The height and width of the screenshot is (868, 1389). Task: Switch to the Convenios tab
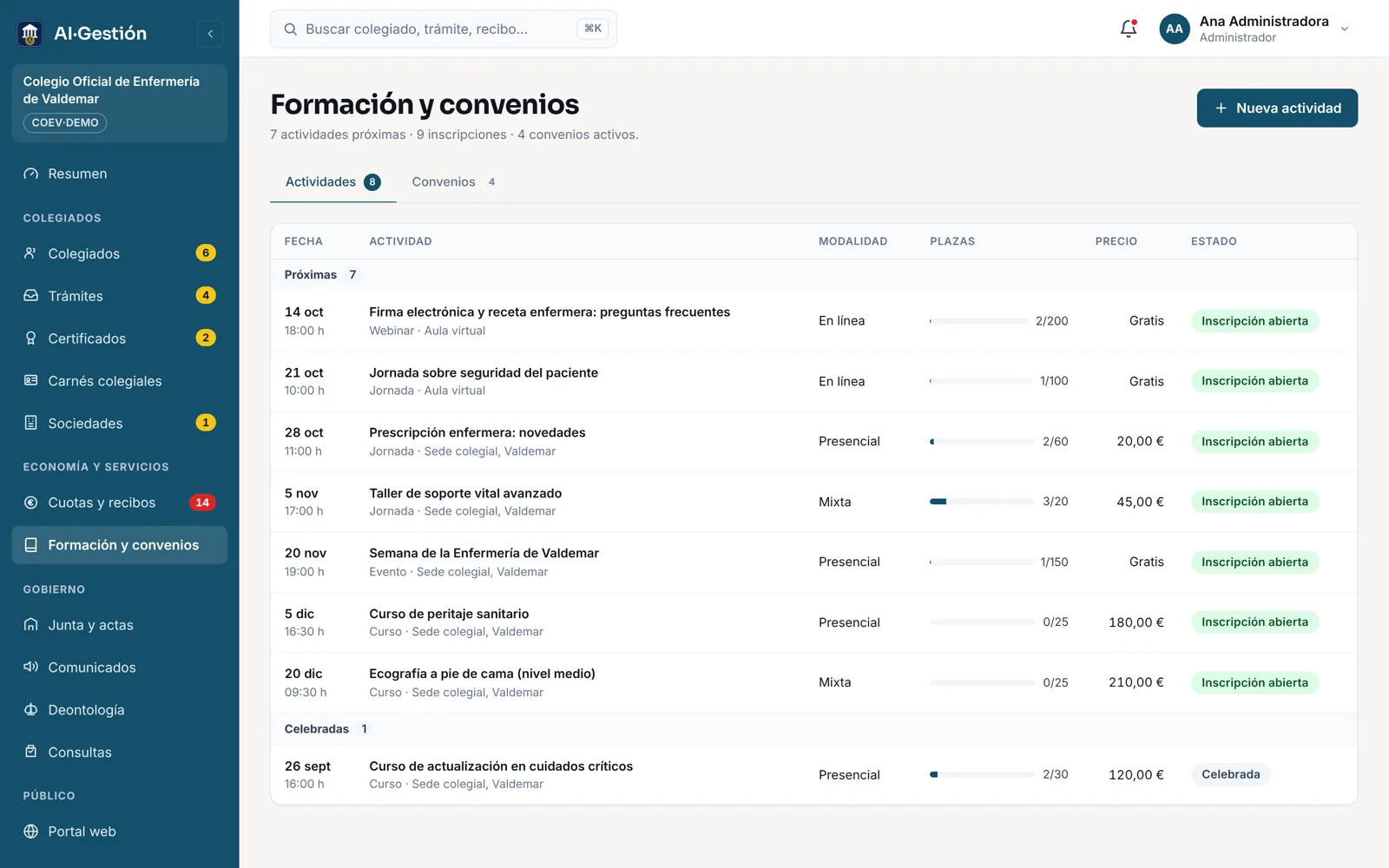[454, 182]
